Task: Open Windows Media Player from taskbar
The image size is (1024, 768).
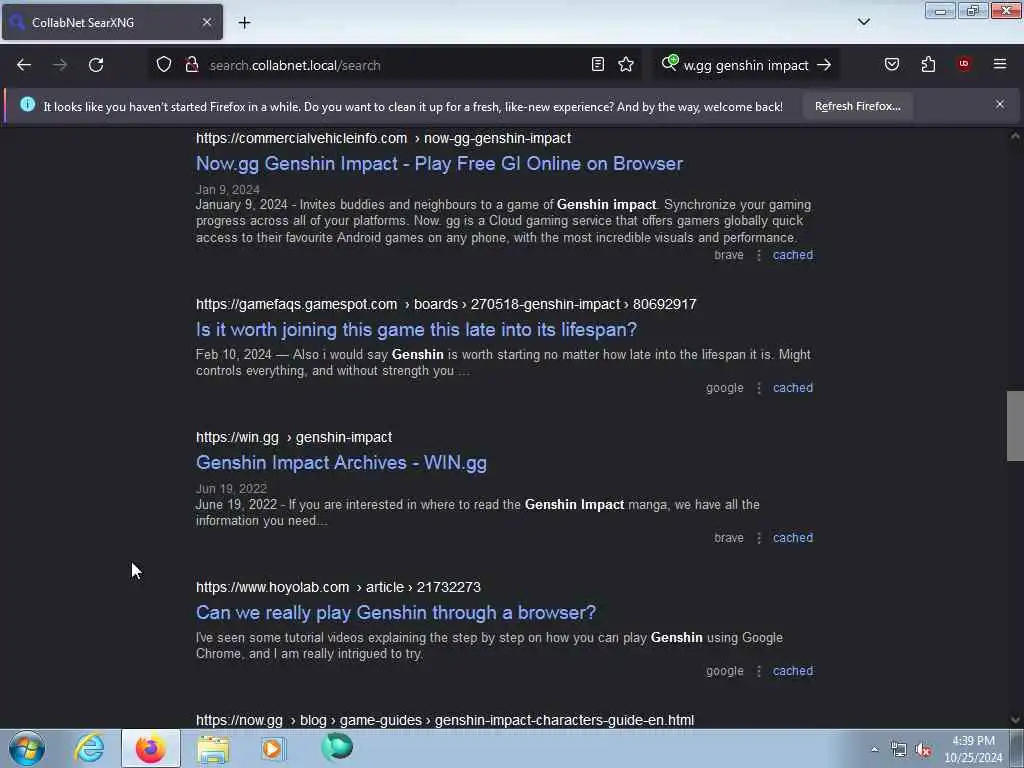Action: pos(273,748)
